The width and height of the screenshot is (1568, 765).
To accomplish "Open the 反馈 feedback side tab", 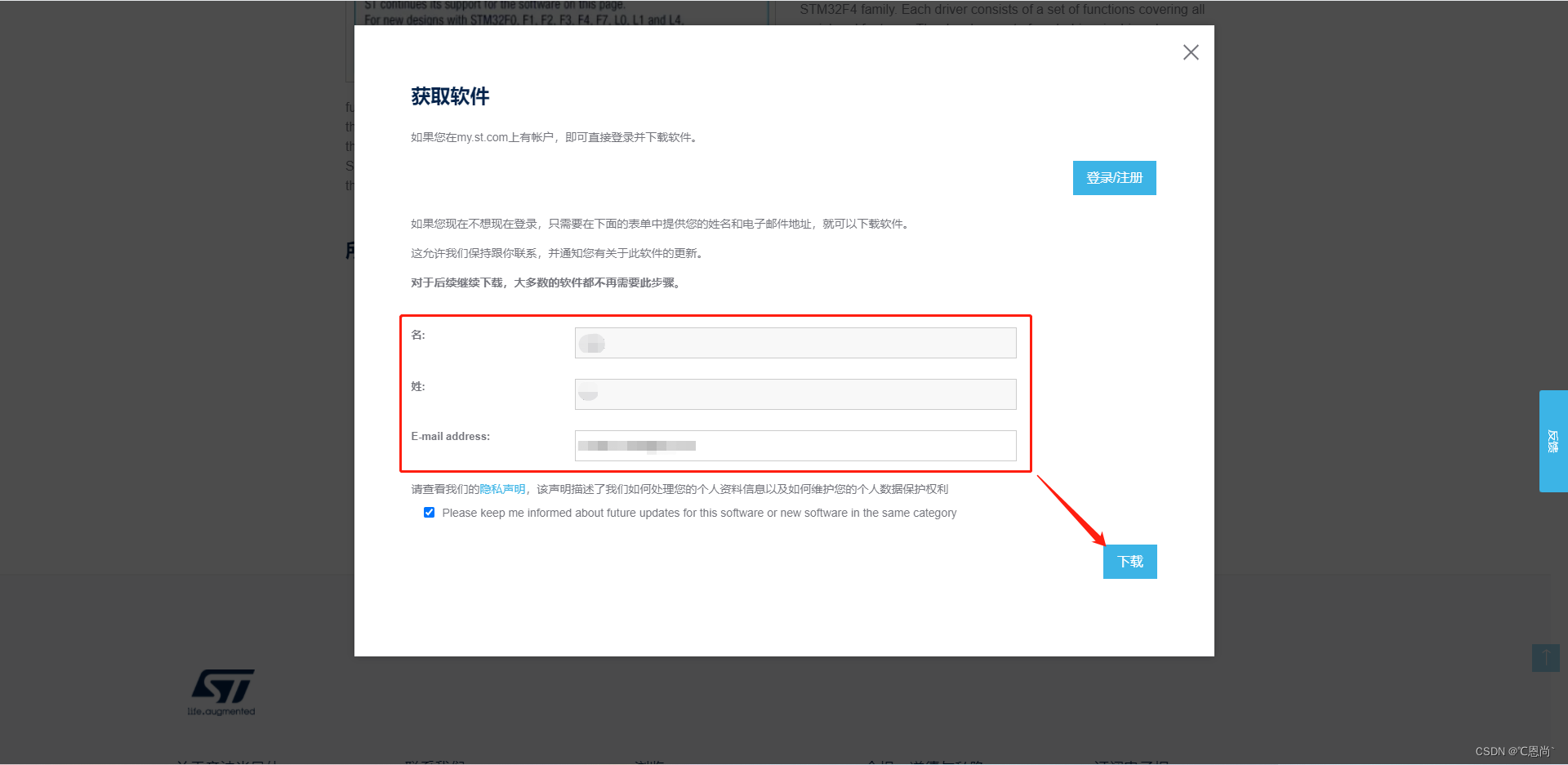I will point(1553,441).
